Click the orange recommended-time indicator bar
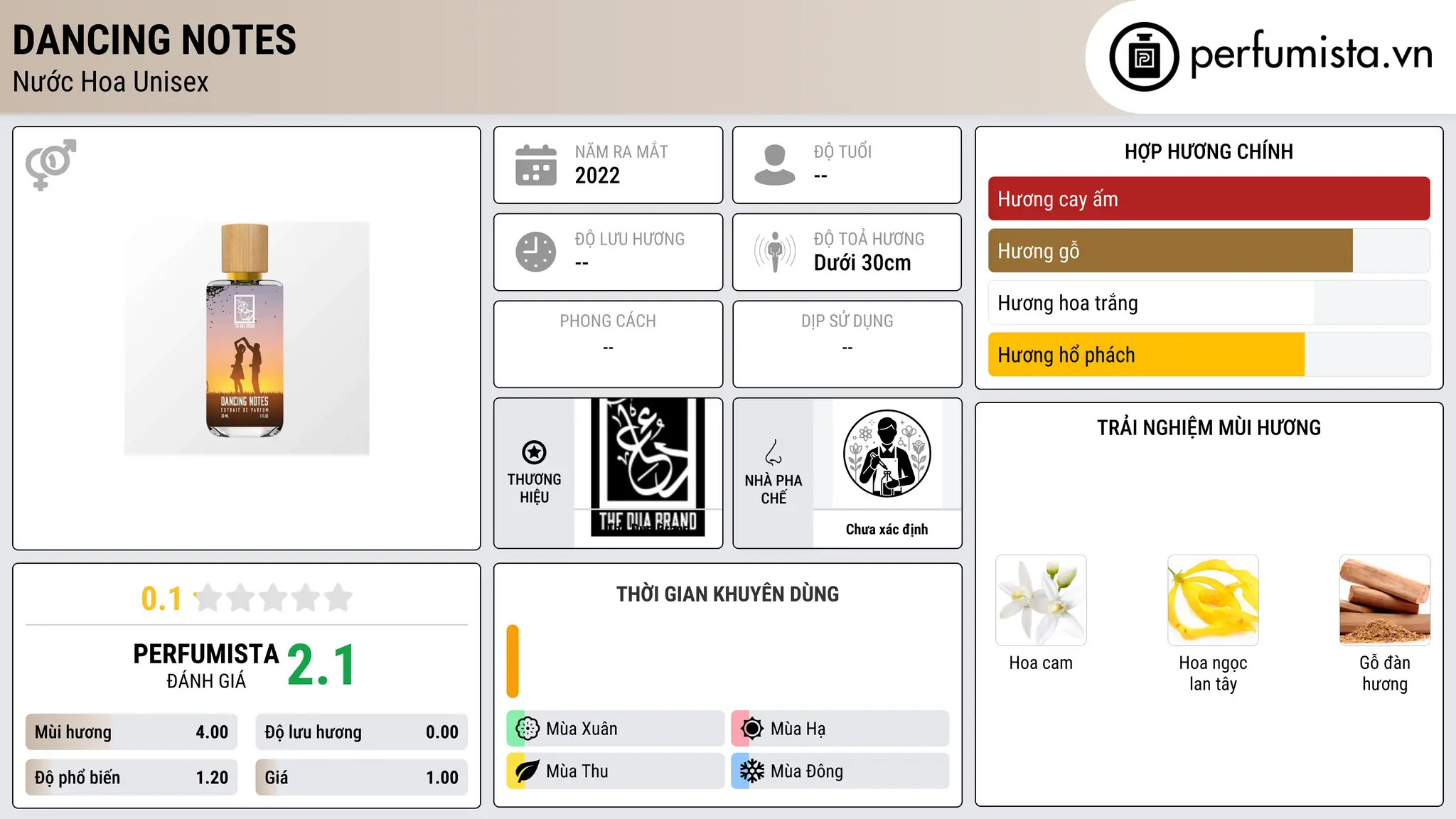This screenshot has width=1456, height=819. 513,661
